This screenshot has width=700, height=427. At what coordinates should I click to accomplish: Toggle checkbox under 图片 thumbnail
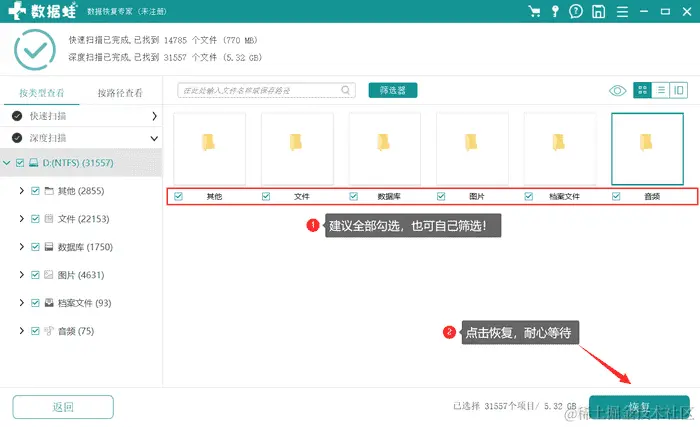click(441, 196)
